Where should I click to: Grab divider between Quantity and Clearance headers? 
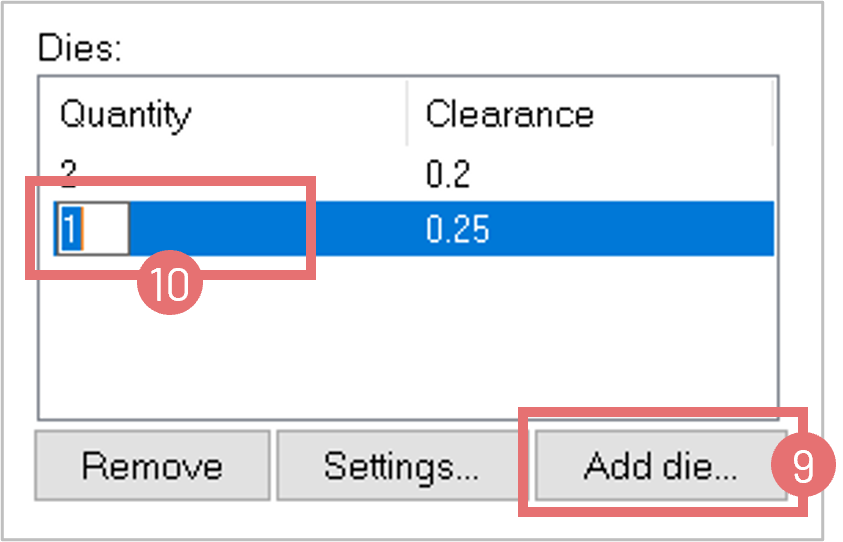pos(407,113)
